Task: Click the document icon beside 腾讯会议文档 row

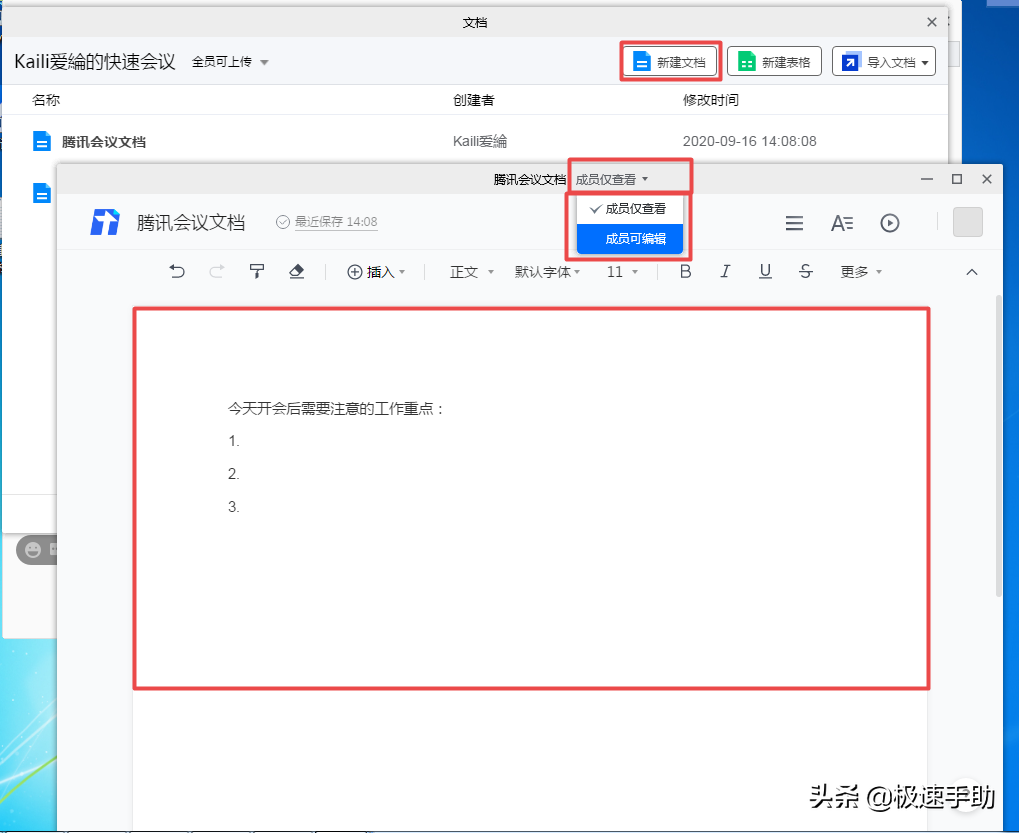Action: [42, 141]
